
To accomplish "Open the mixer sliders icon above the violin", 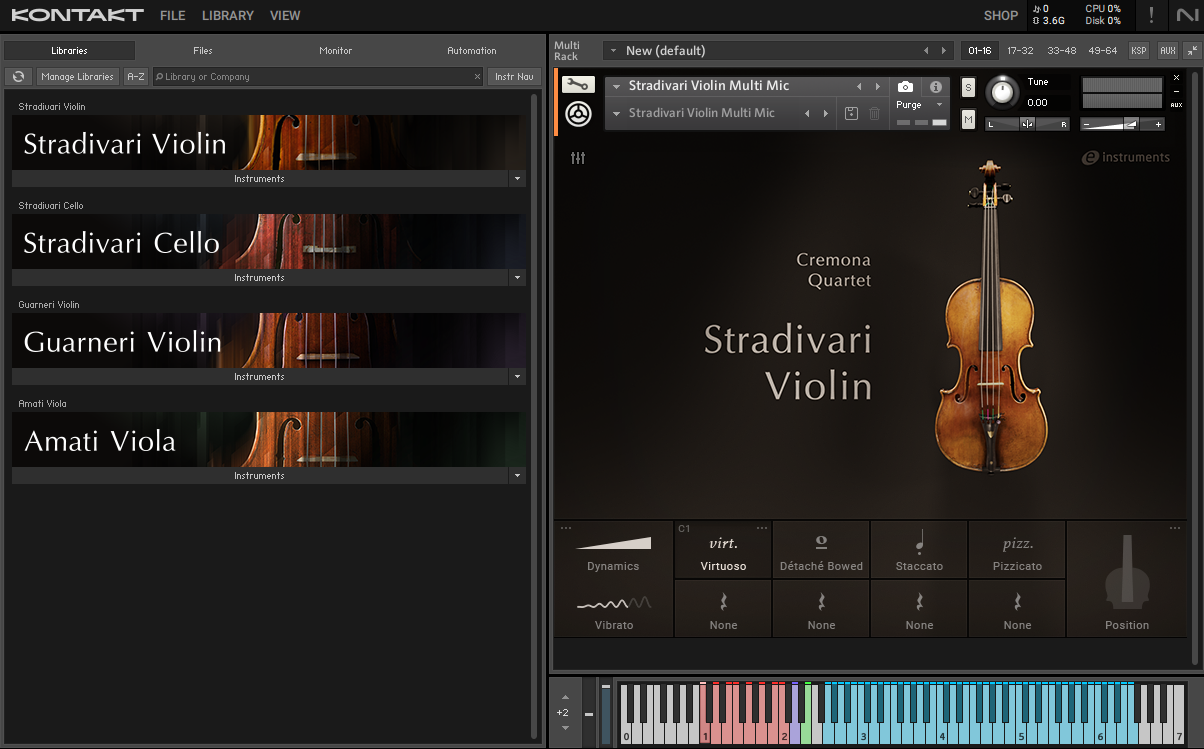I will pyautogui.click(x=578, y=157).
